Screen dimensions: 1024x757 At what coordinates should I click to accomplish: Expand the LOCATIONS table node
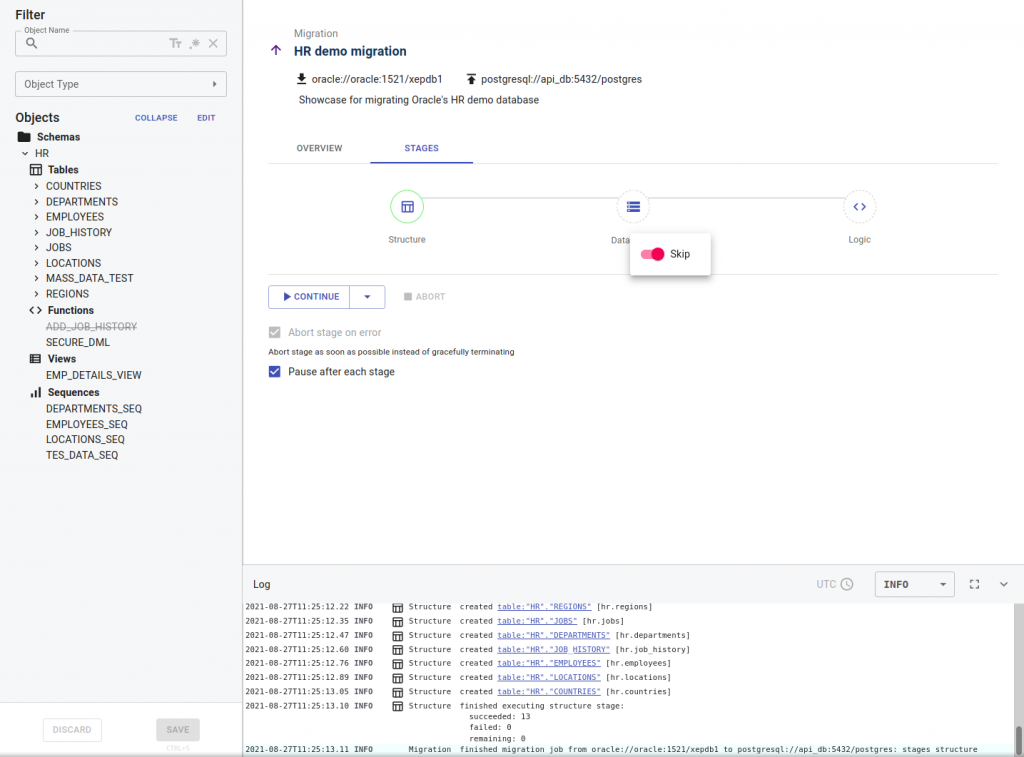(x=37, y=263)
